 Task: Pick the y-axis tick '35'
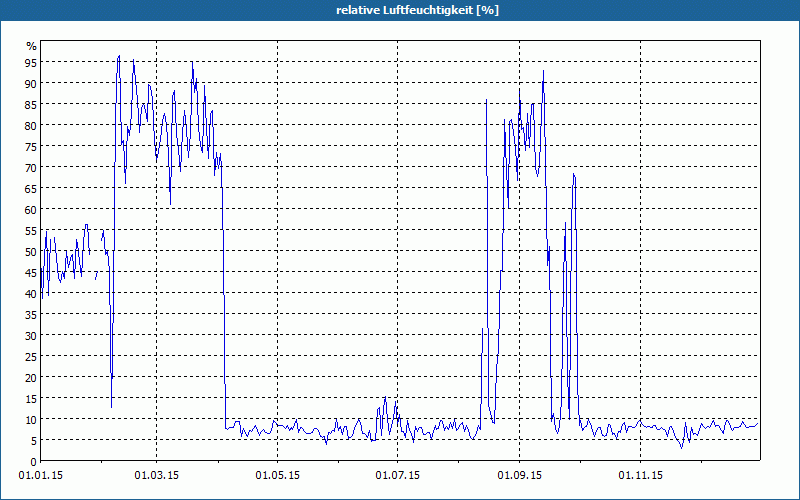(x=31, y=315)
